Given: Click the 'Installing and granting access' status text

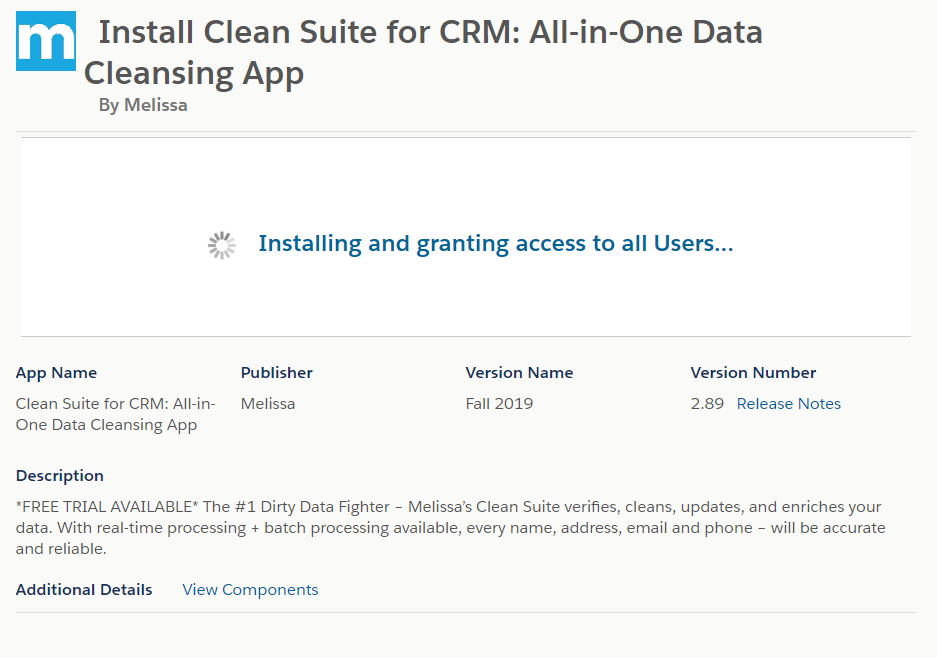Looking at the screenshot, I should [x=495, y=244].
